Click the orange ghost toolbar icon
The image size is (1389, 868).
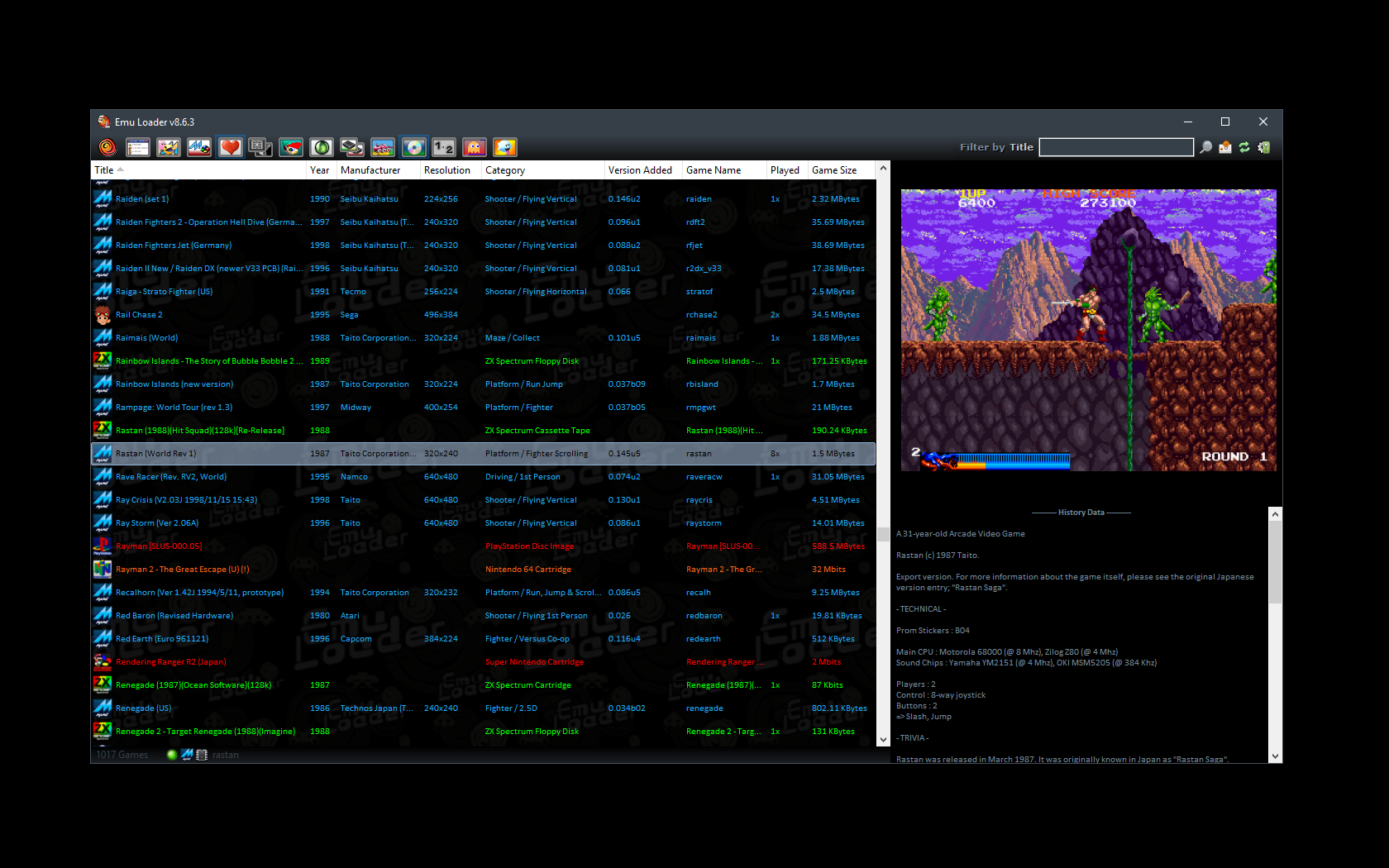pos(474,147)
